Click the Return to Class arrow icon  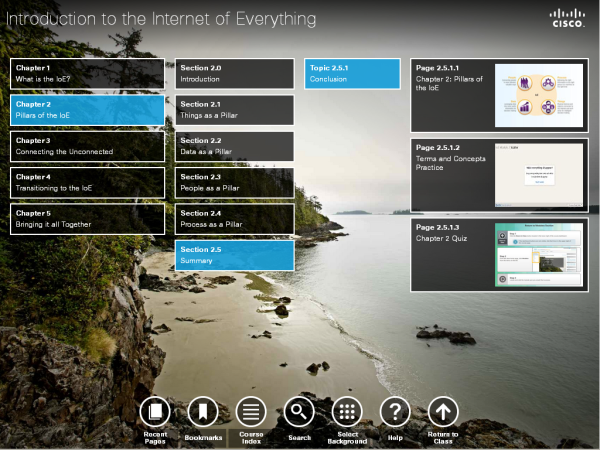[x=443, y=411]
